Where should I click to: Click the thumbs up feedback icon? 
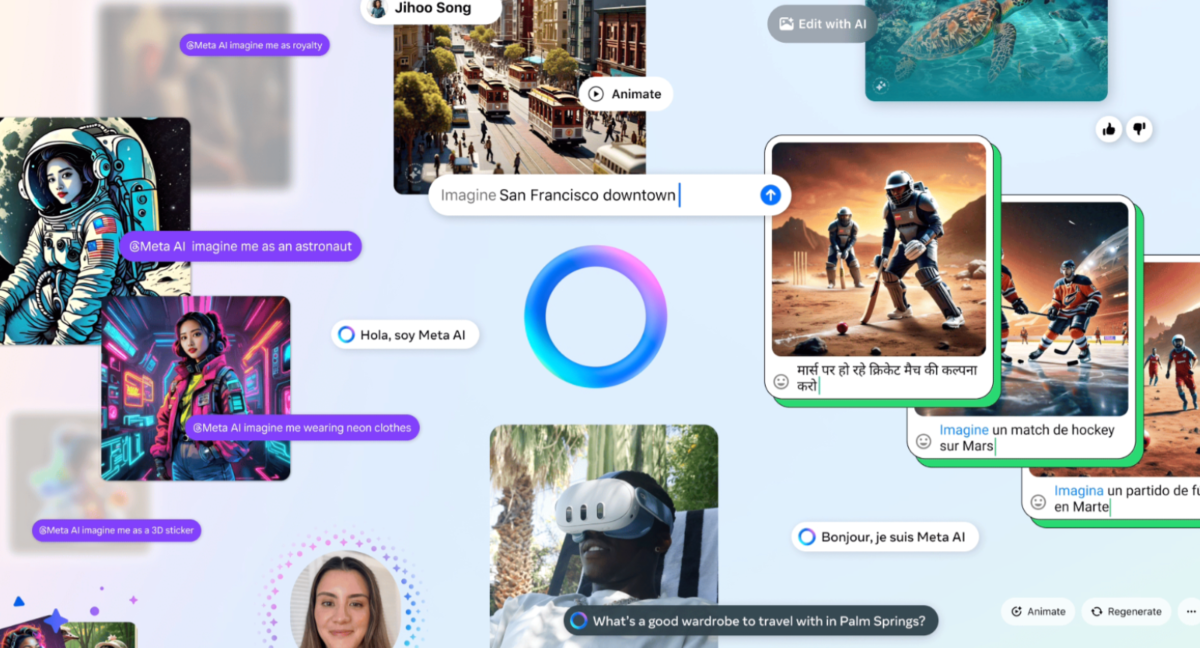[1108, 128]
